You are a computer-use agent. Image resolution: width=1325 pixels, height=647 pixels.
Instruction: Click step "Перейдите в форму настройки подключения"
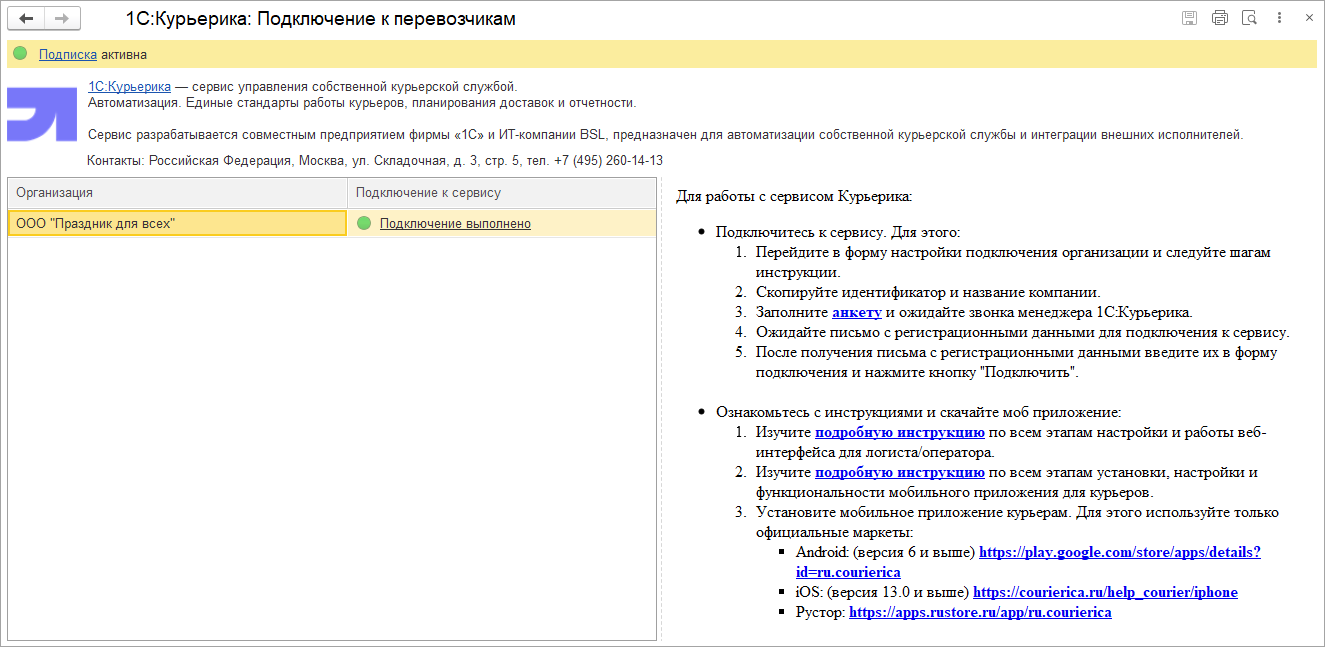click(1013, 262)
